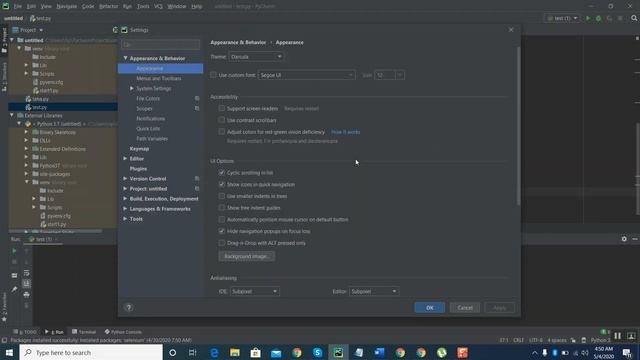Open IDE antialiasing Subpixel dropdown

[x=255, y=291]
